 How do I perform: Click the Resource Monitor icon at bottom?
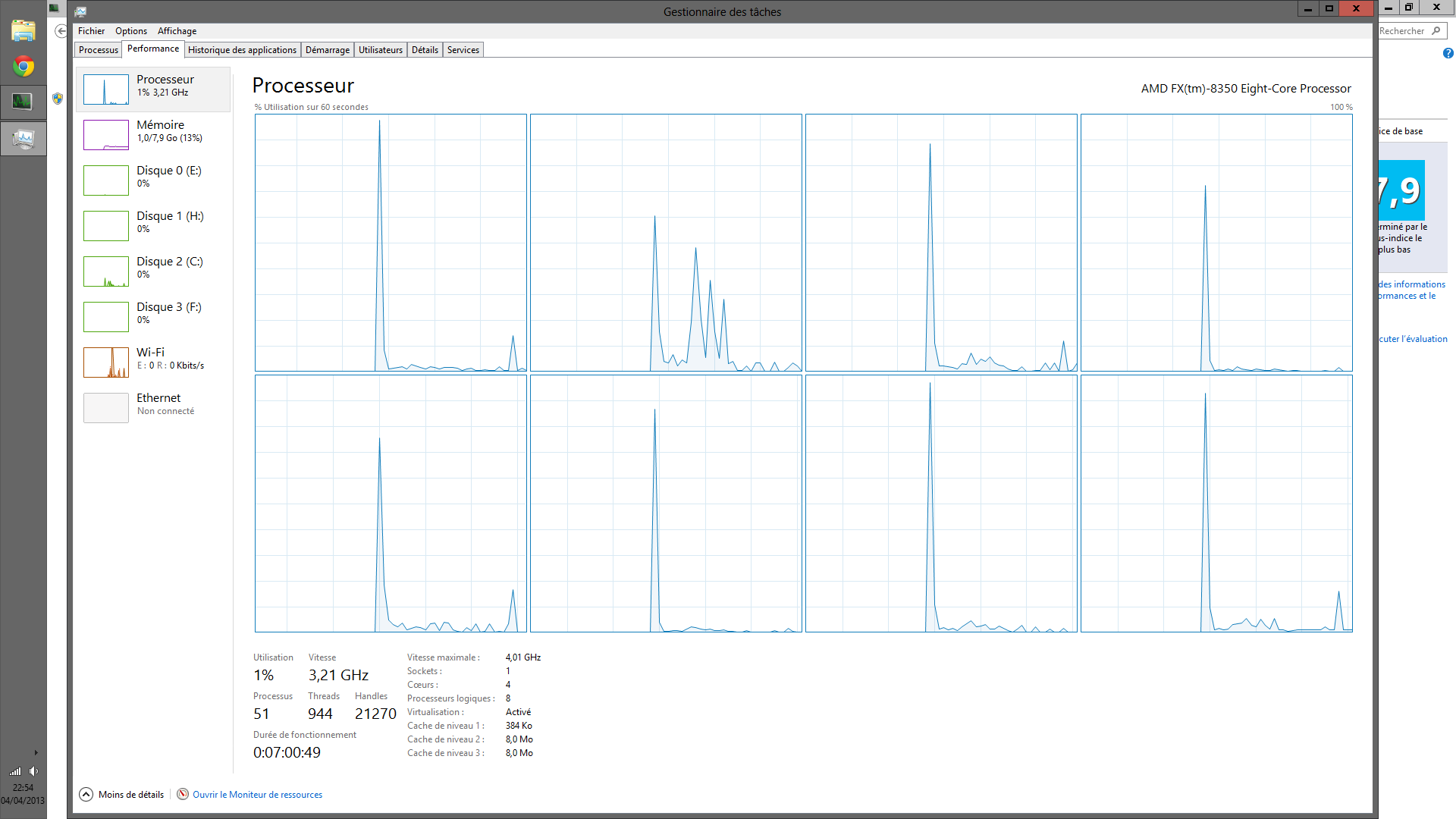tap(183, 794)
